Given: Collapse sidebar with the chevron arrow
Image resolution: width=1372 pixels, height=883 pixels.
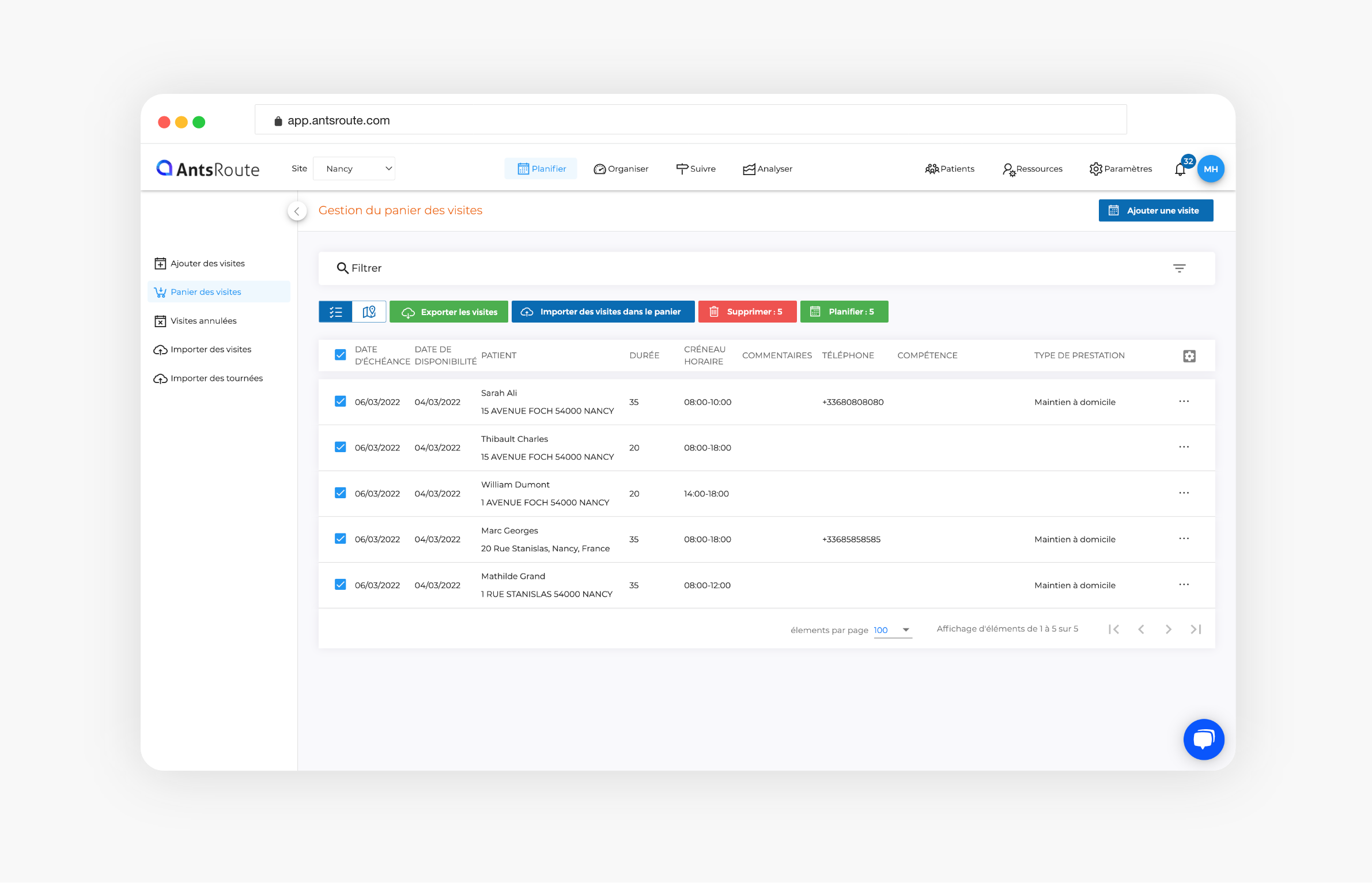Looking at the screenshot, I should click(x=297, y=211).
